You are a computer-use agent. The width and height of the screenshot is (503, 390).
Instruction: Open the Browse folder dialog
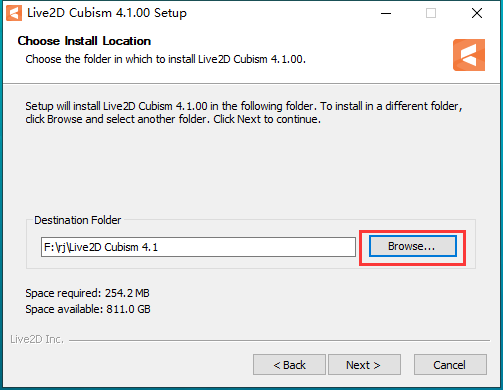coord(412,246)
